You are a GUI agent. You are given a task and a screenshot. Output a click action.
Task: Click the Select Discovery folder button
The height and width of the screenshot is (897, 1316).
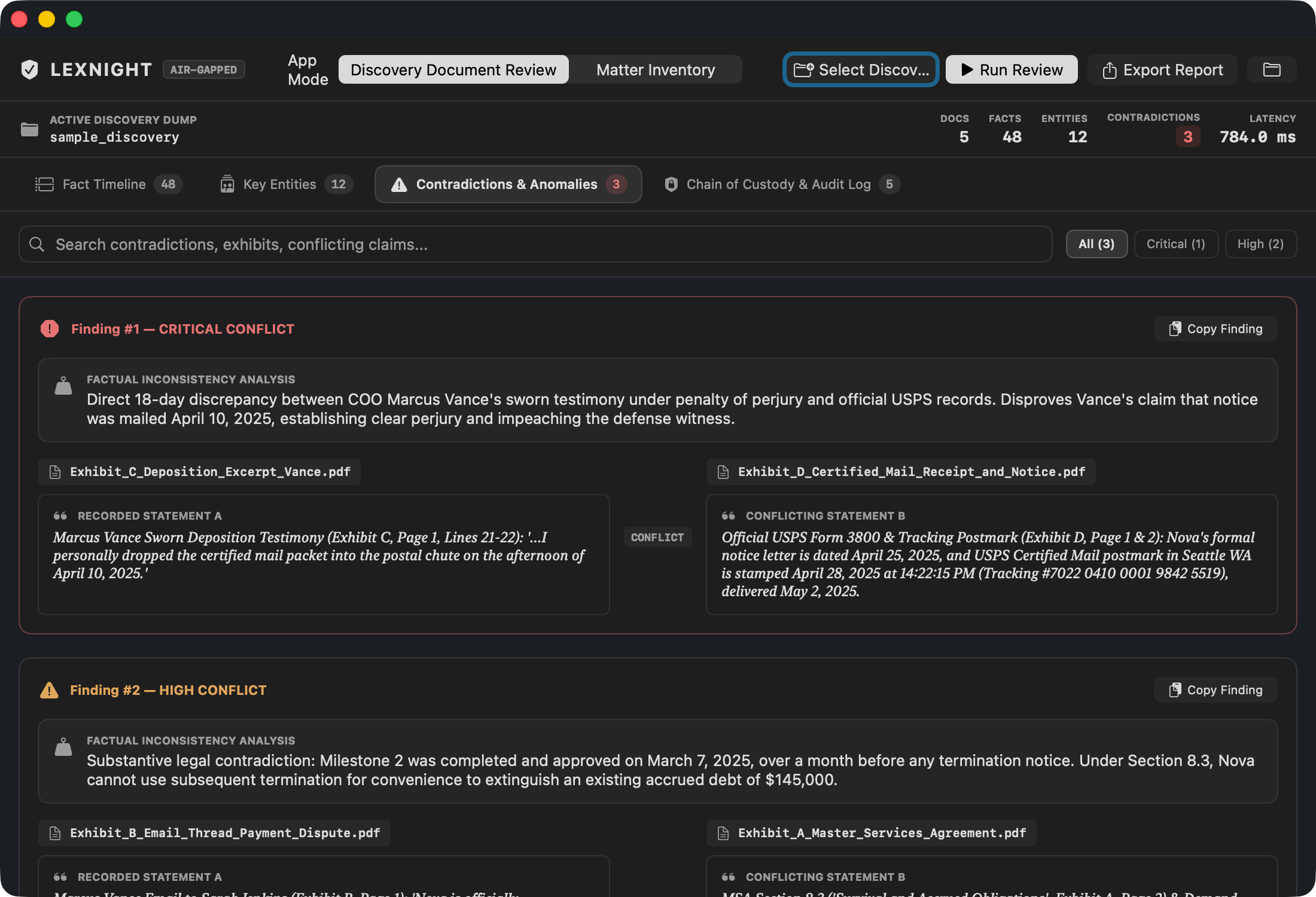point(861,70)
